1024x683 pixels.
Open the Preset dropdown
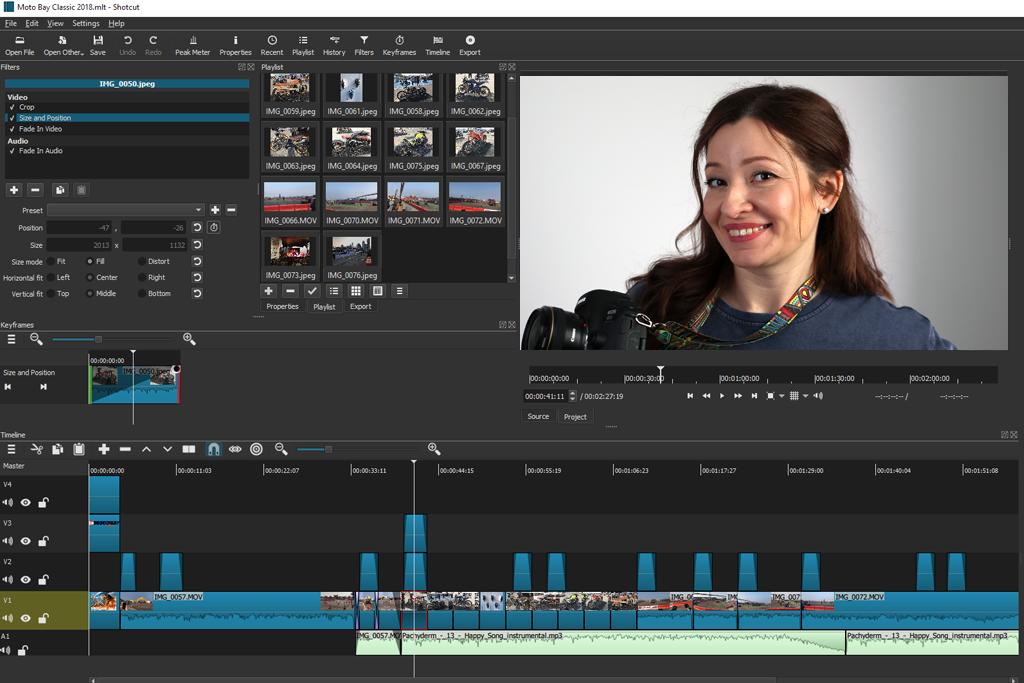click(125, 210)
